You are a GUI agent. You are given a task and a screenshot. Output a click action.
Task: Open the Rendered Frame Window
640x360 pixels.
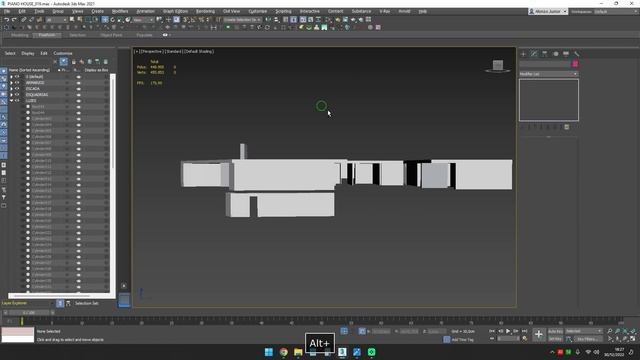[x=345, y=19]
